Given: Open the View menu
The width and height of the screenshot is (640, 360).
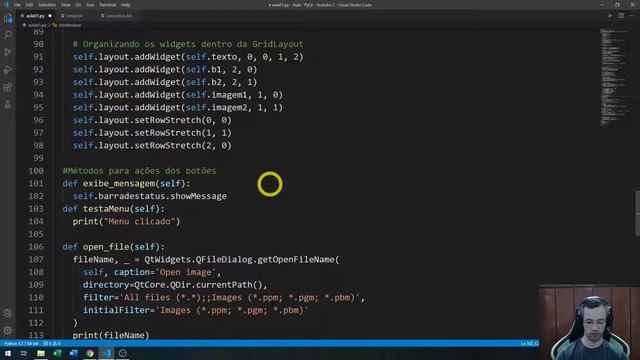Looking at the screenshot, I should tap(66, 5).
